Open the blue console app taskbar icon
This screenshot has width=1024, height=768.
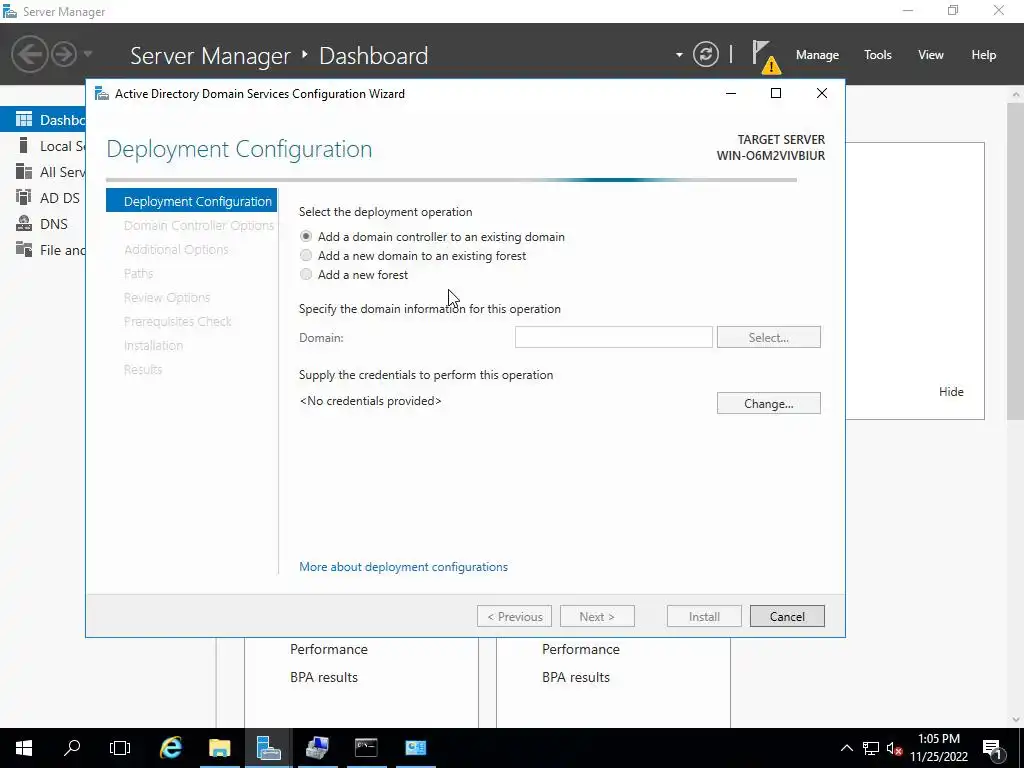tap(415, 748)
